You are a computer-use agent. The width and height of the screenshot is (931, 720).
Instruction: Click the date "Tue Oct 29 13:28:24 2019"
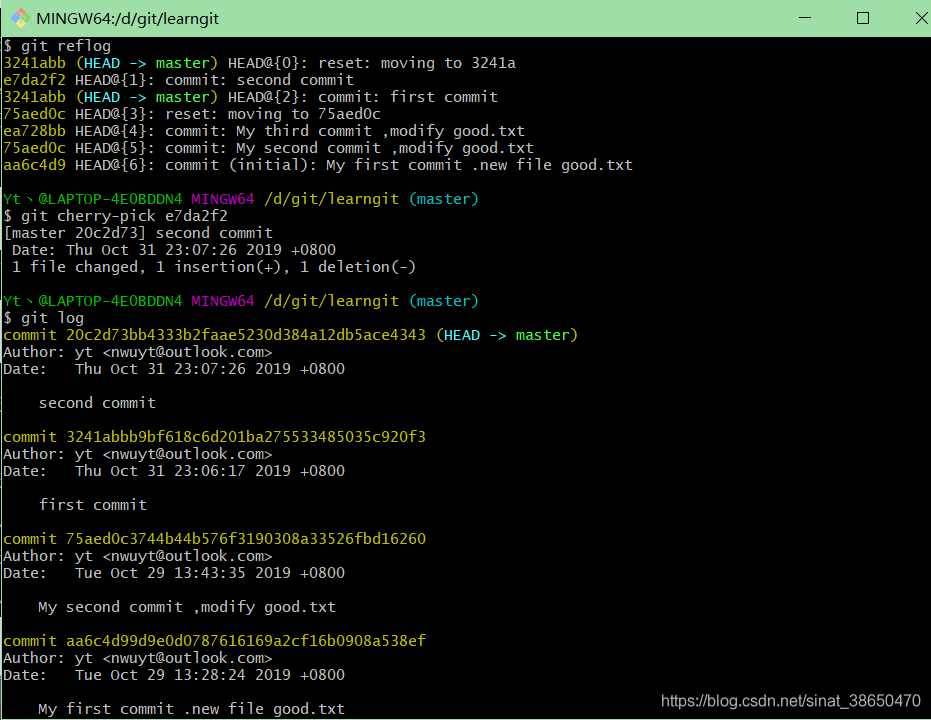pos(183,675)
